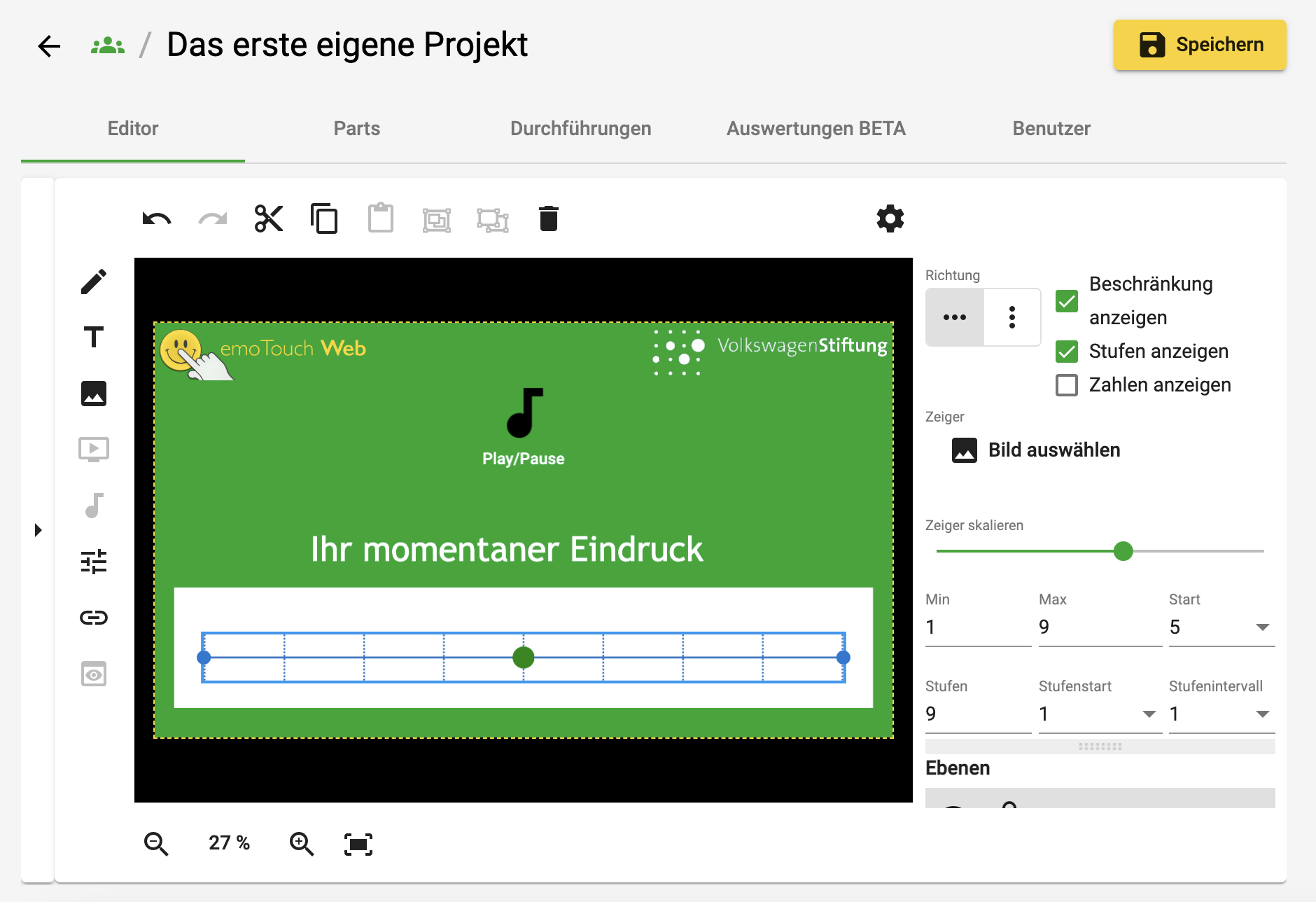Click the 27 % zoom value
The width and height of the screenshot is (1316, 902).
[229, 843]
